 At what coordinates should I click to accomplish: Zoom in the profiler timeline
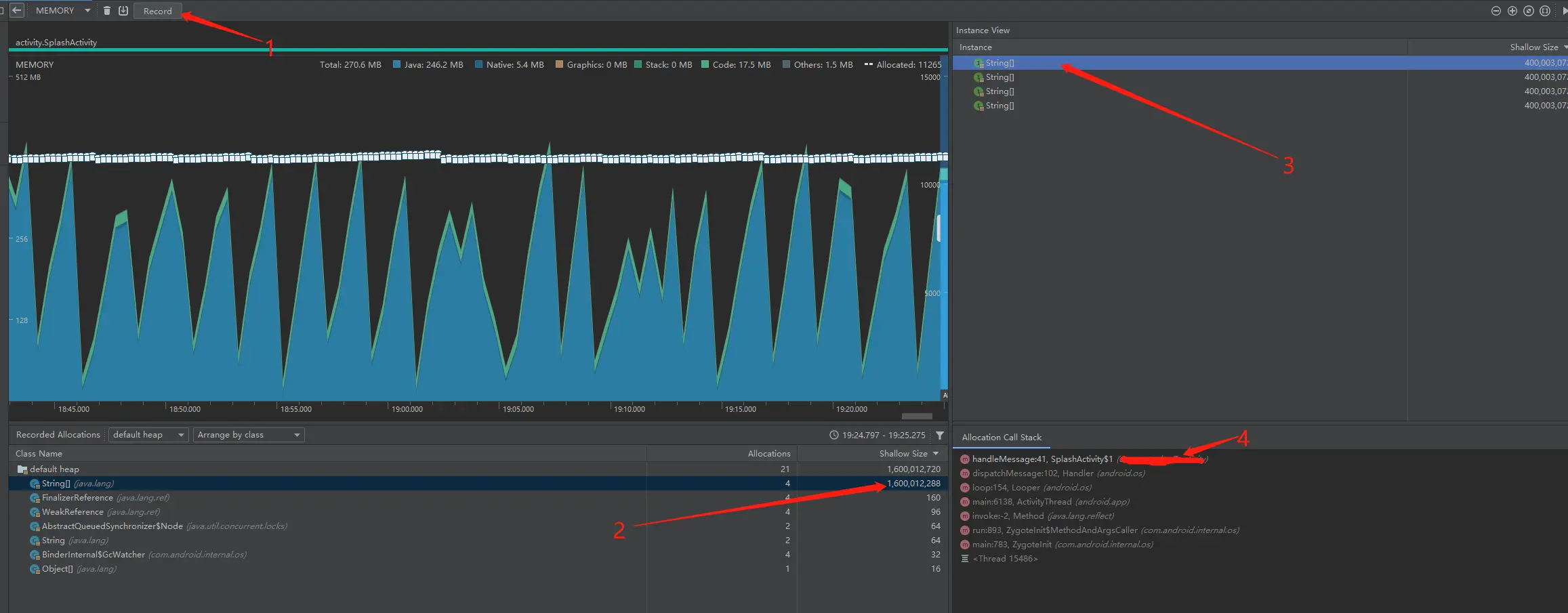(1512, 11)
